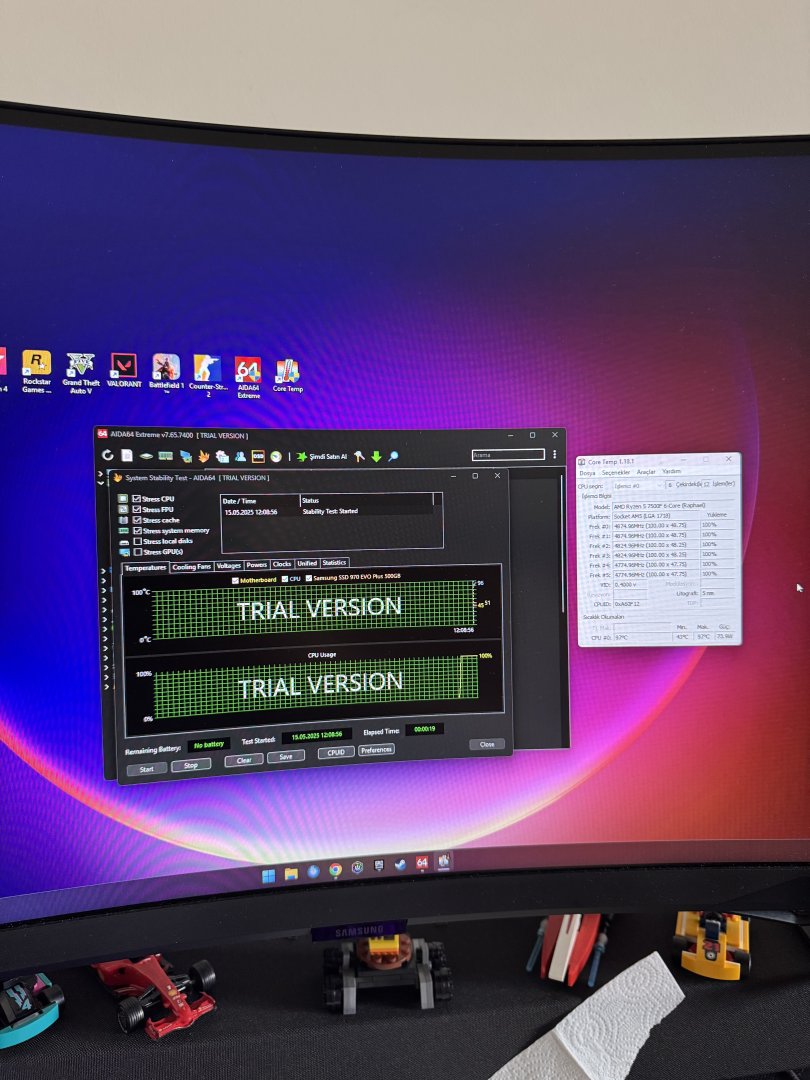The image size is (810, 1080).
Task: Click the green star buy-now icon
Action: tap(301, 456)
